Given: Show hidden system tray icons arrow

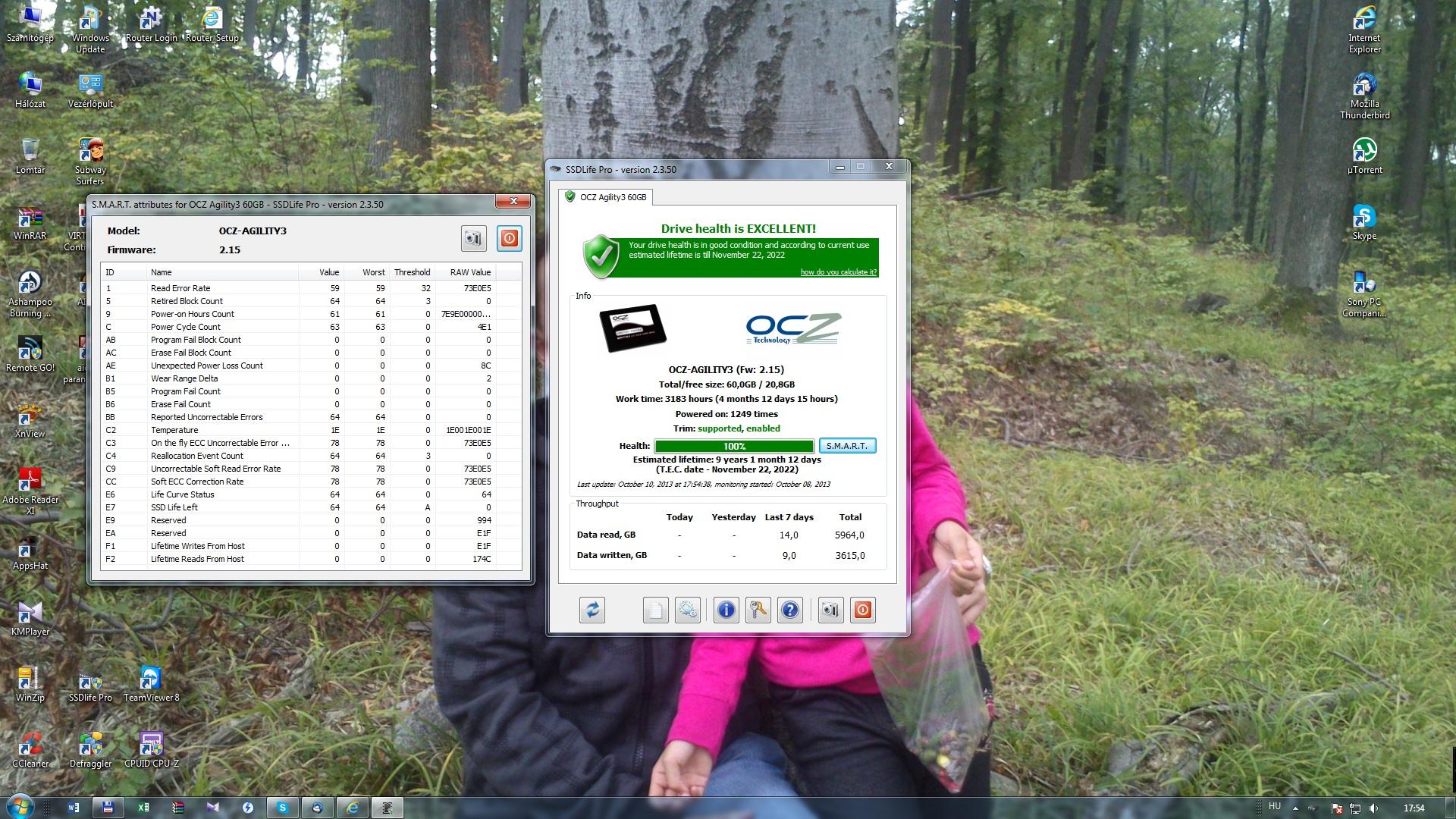Looking at the screenshot, I should tap(1294, 808).
